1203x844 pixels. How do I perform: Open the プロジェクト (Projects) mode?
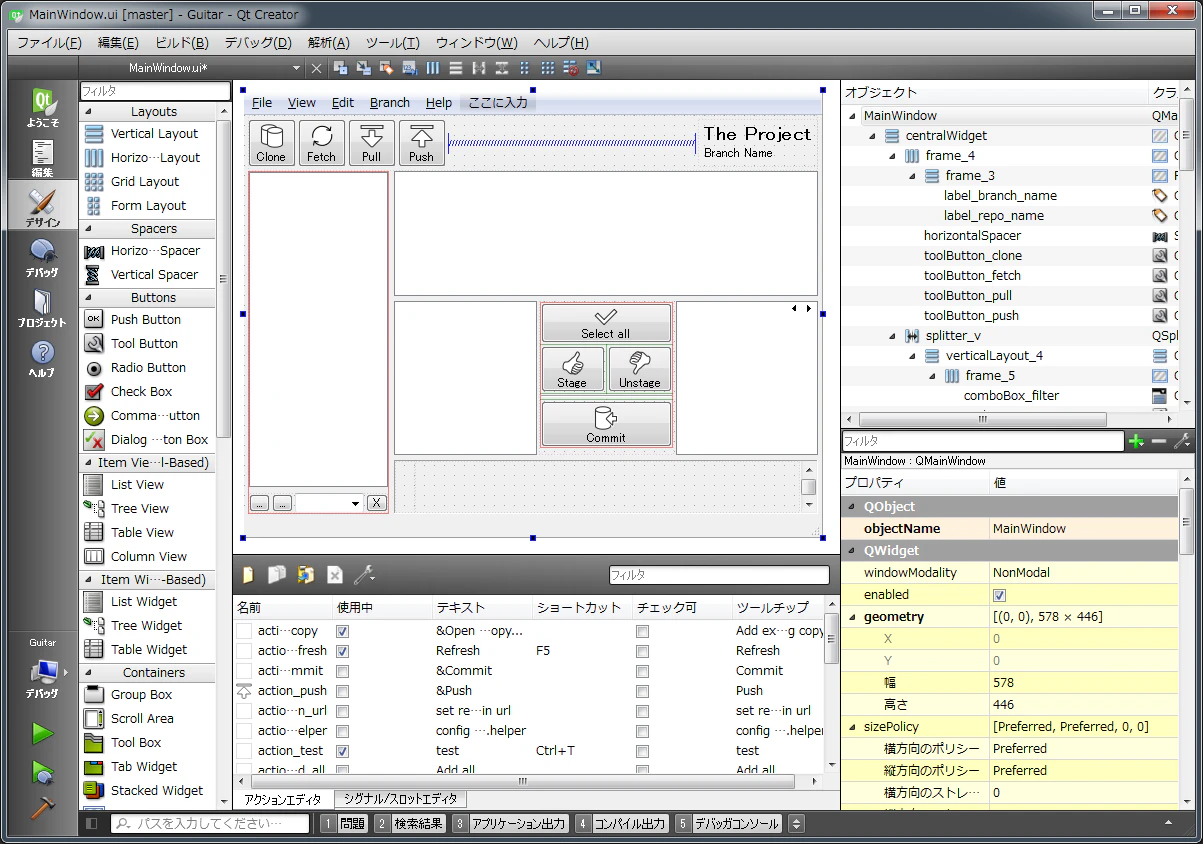pyautogui.click(x=43, y=307)
